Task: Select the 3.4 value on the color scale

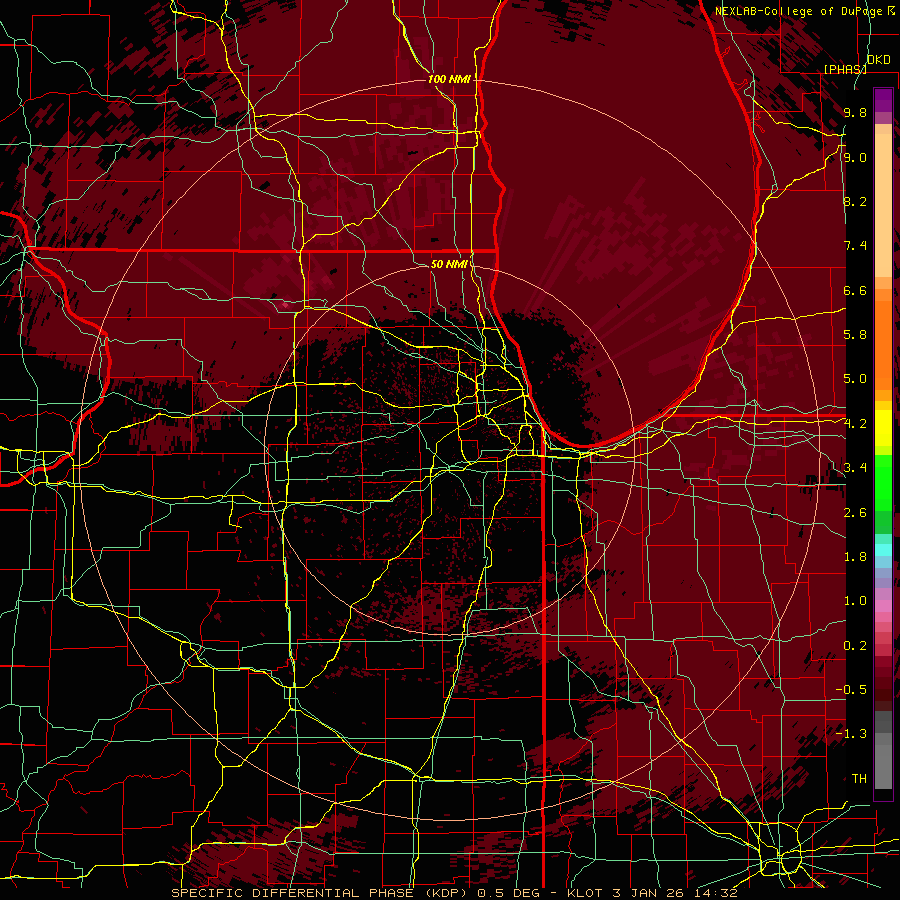Action: coord(855,468)
